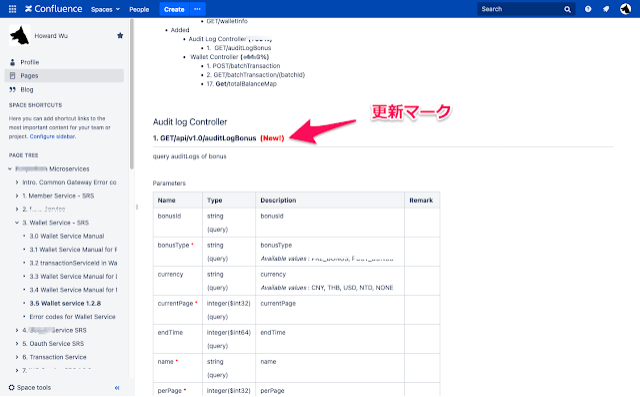Image resolution: width=640 pixels, height=397 pixels.
Task: Open 6. Transaction Service page
Action: [54, 357]
